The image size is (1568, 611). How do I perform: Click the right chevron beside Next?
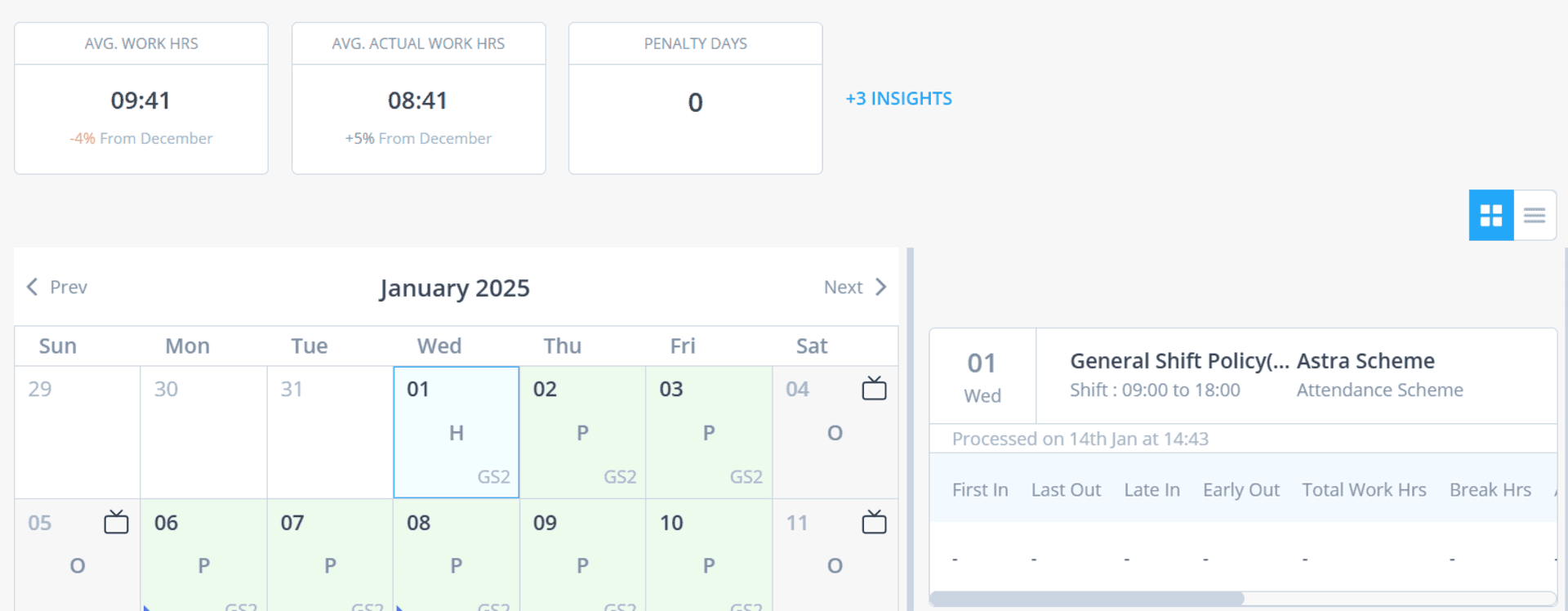(880, 287)
